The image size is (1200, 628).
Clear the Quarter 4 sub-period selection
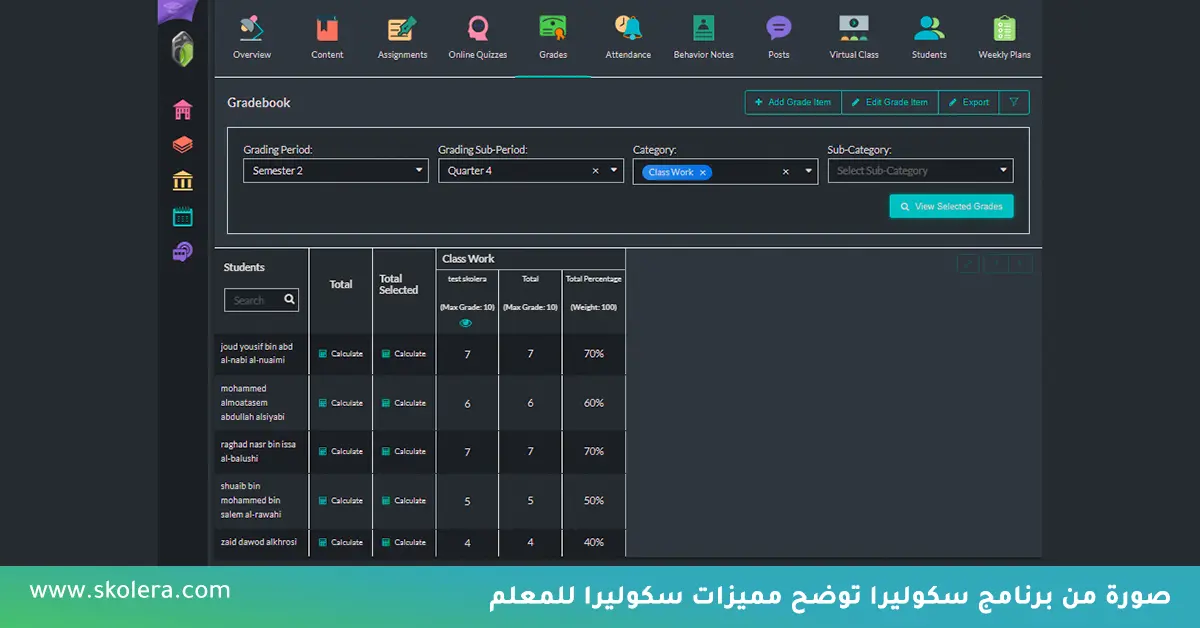[595, 171]
